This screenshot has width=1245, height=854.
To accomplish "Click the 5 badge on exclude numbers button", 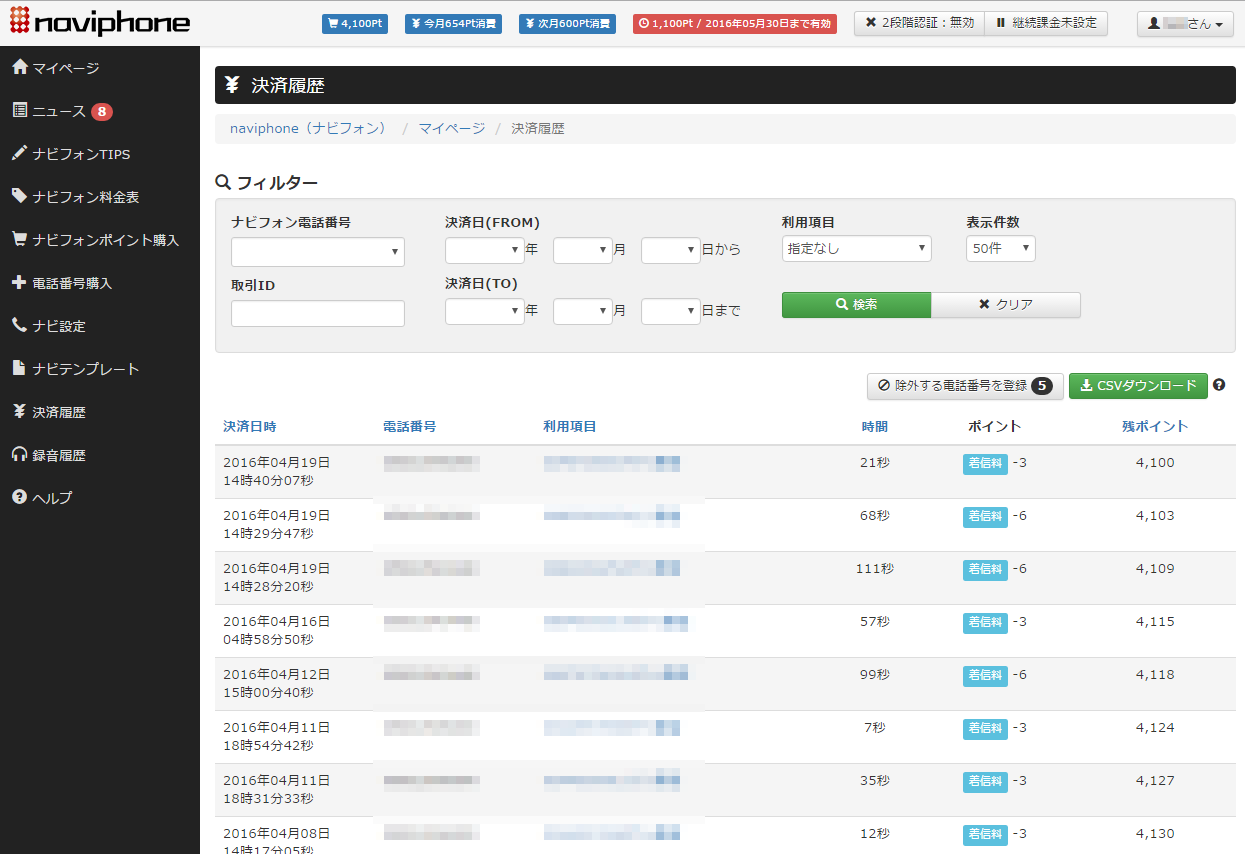I will coord(1042,386).
